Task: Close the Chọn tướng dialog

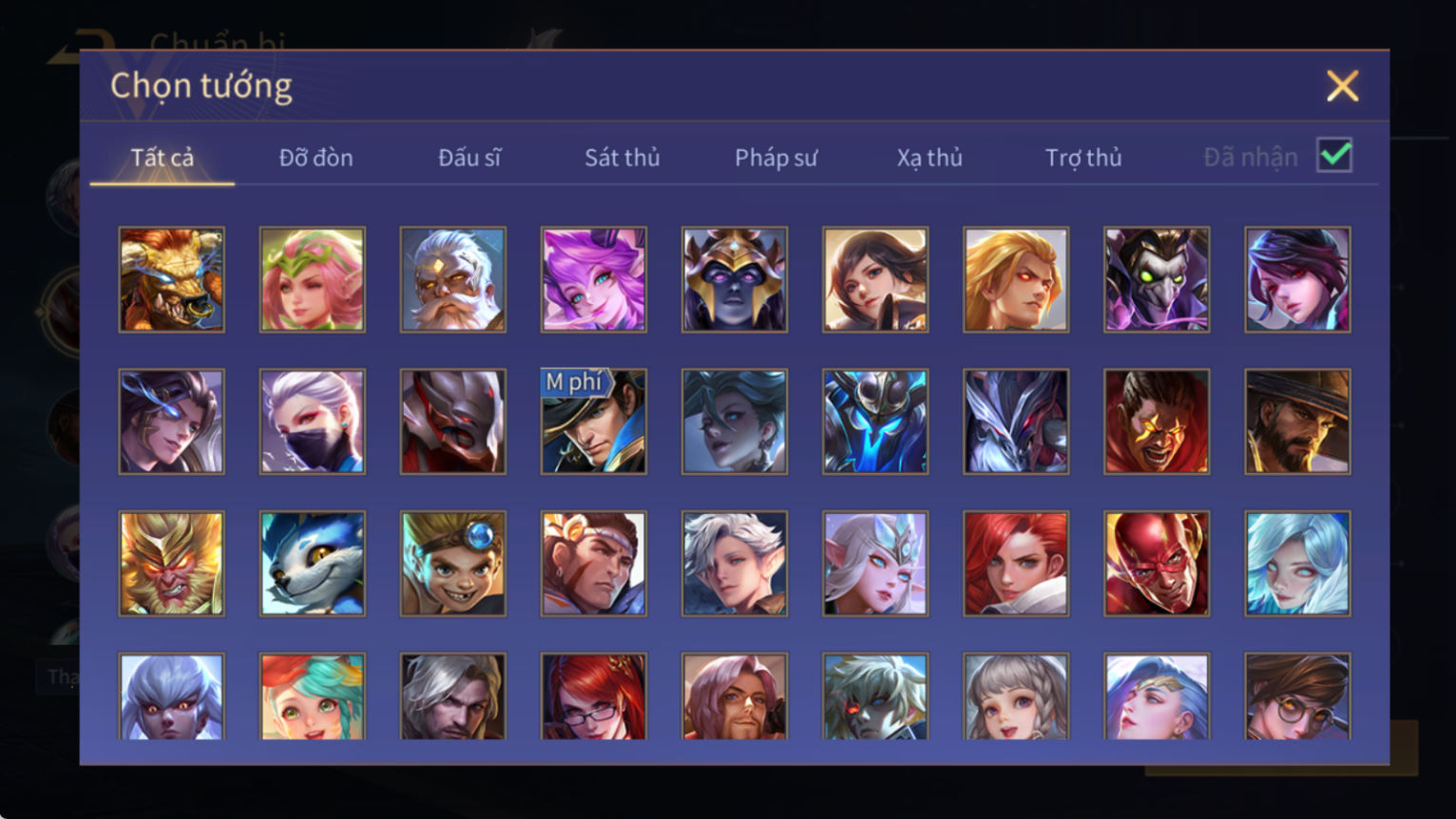Action: 1343,86
